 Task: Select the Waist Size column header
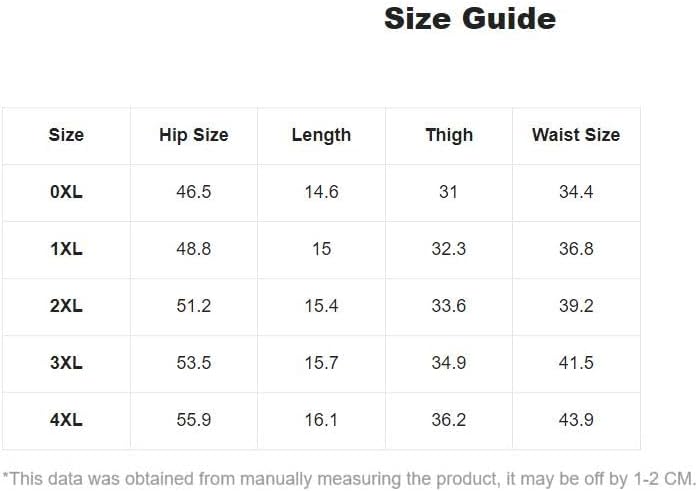[576, 135]
